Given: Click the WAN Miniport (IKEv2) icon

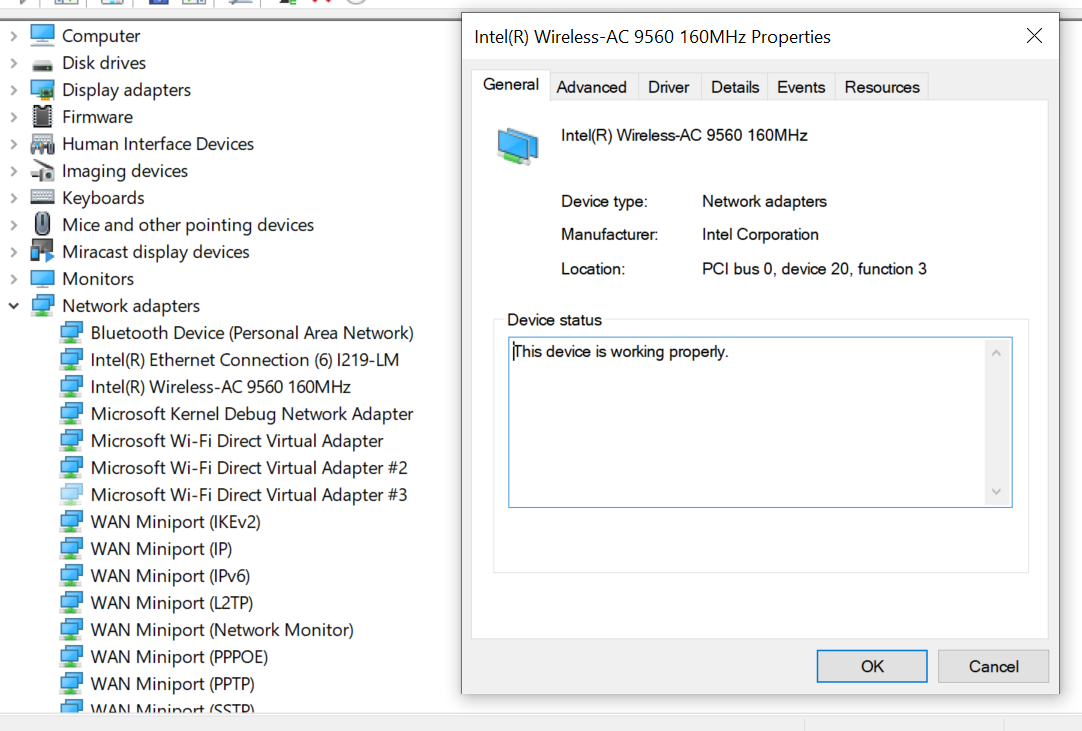Looking at the screenshot, I should point(71,521).
